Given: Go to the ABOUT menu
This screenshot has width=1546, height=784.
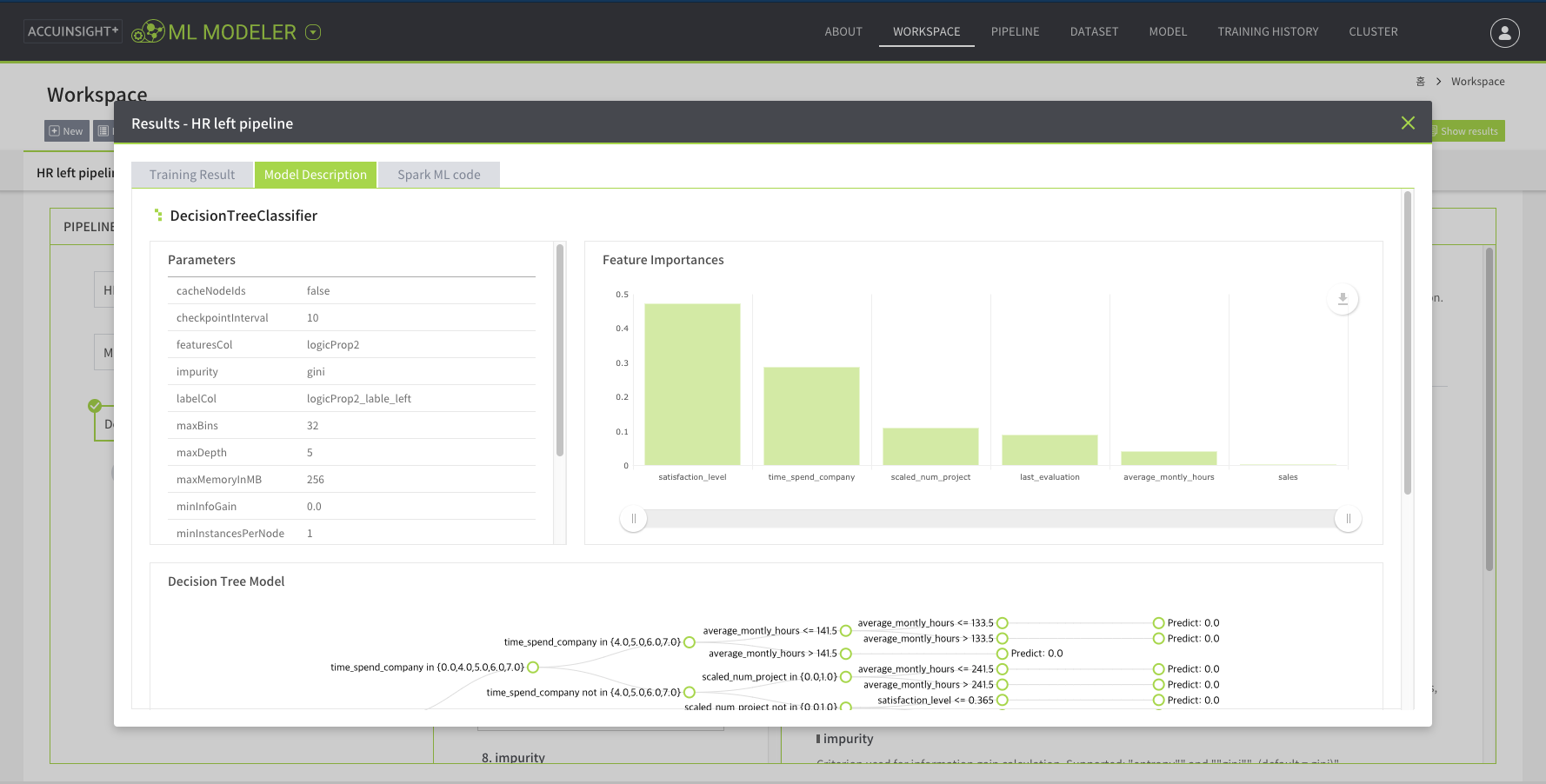Looking at the screenshot, I should [843, 31].
